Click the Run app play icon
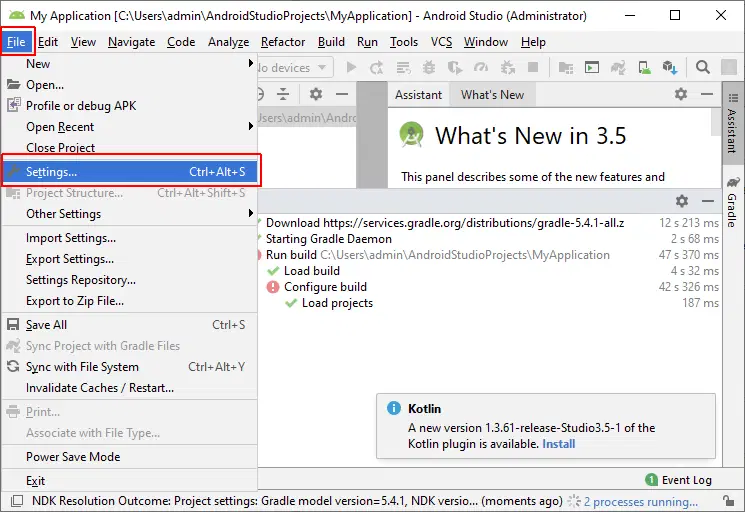745x512 pixels. [x=351, y=67]
